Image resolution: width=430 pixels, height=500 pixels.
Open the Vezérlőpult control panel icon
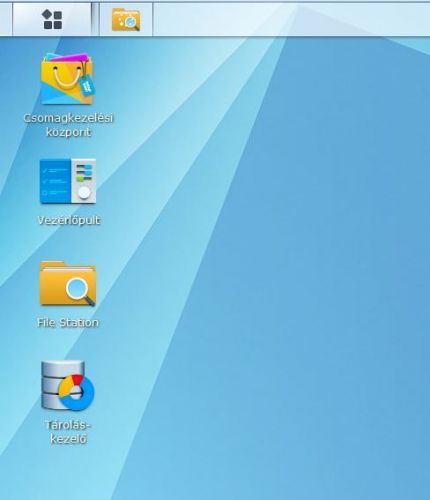point(68,181)
